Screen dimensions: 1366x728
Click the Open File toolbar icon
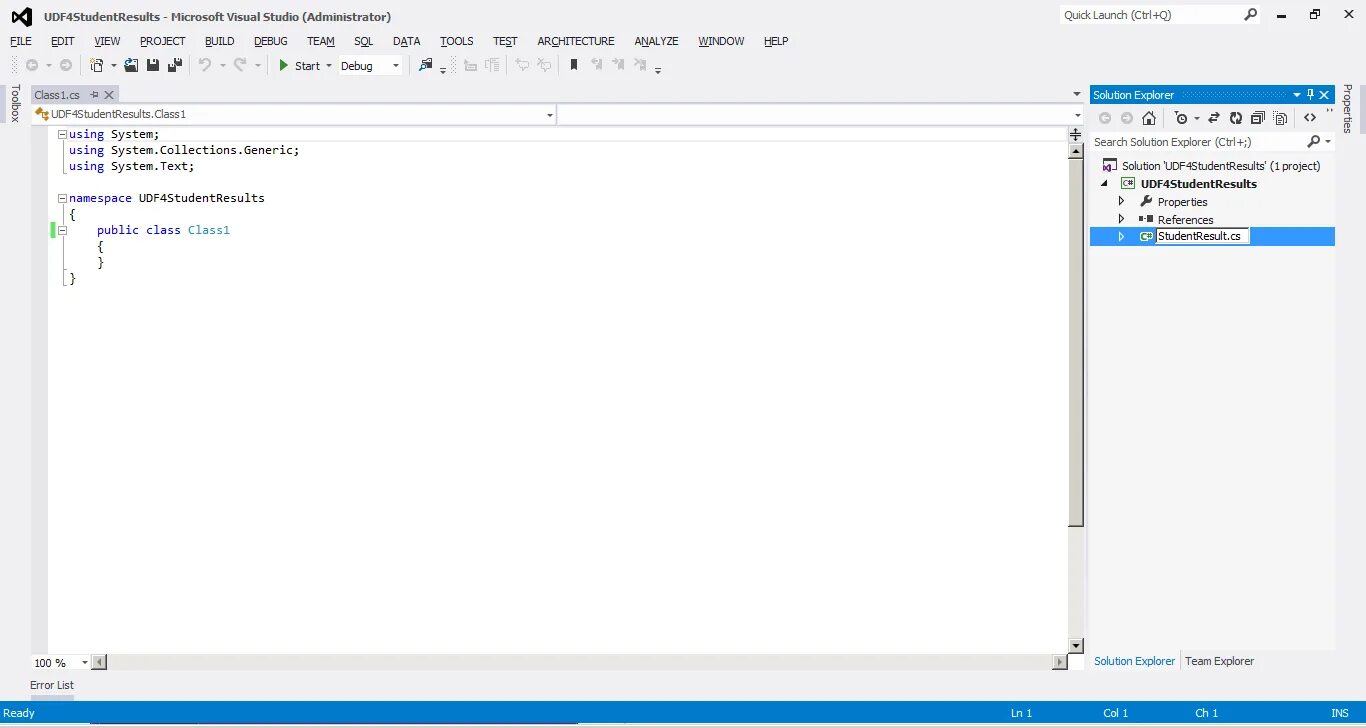[x=131, y=65]
